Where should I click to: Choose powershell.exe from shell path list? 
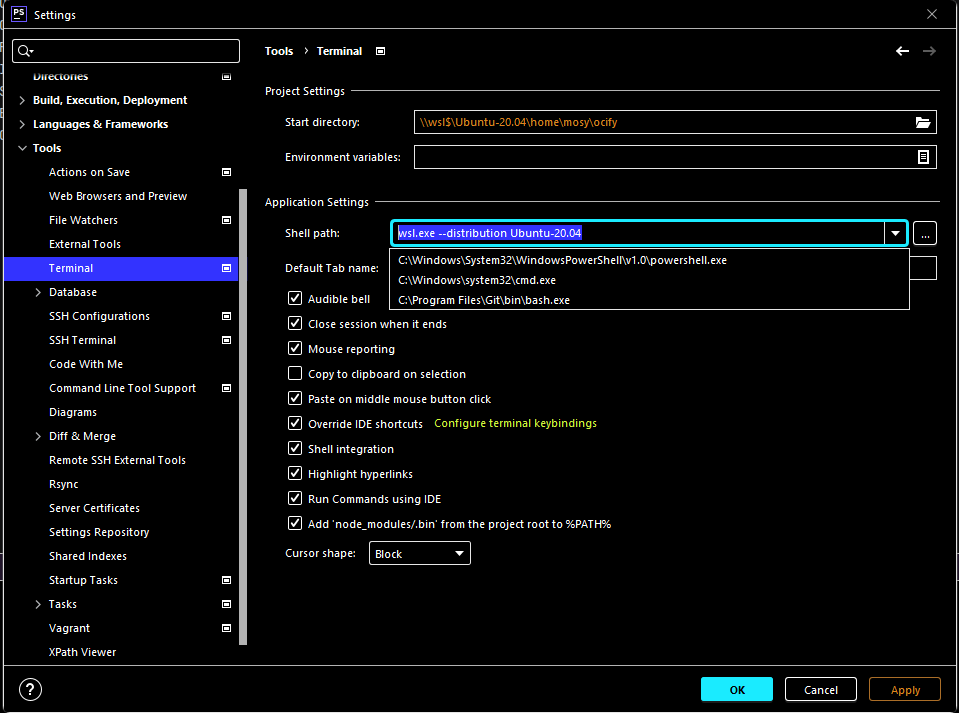pyautogui.click(x=649, y=260)
